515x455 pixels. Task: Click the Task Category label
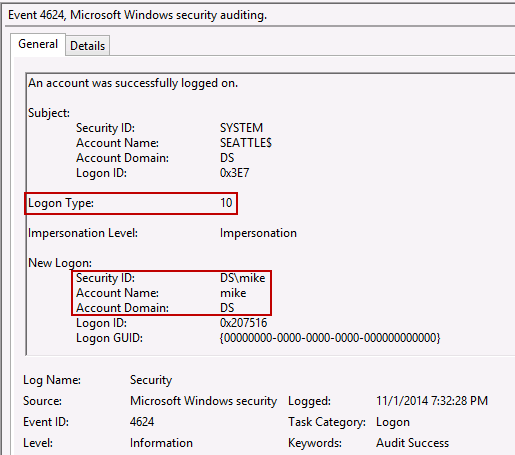327,422
